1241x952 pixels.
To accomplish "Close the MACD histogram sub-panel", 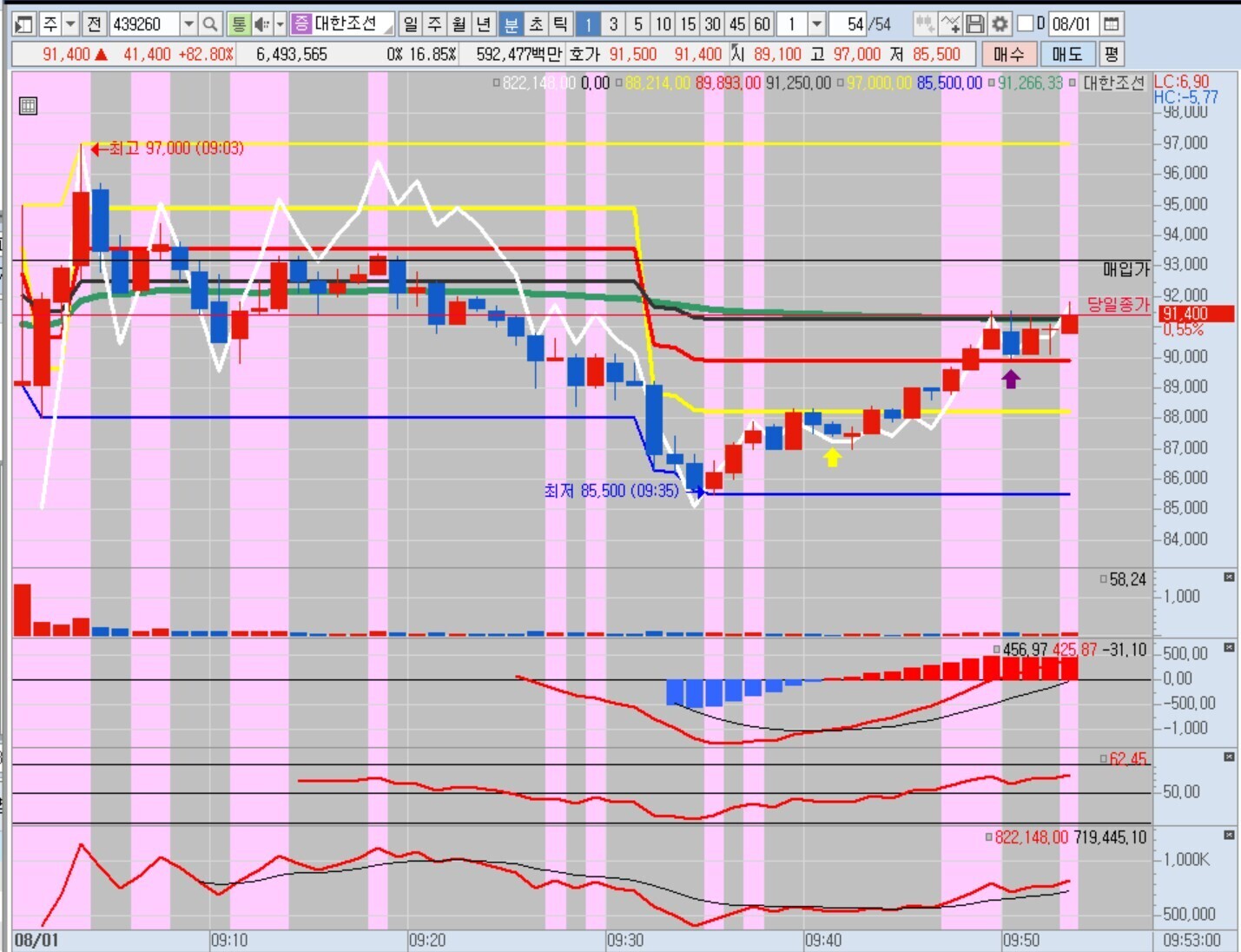I will click(x=1229, y=647).
